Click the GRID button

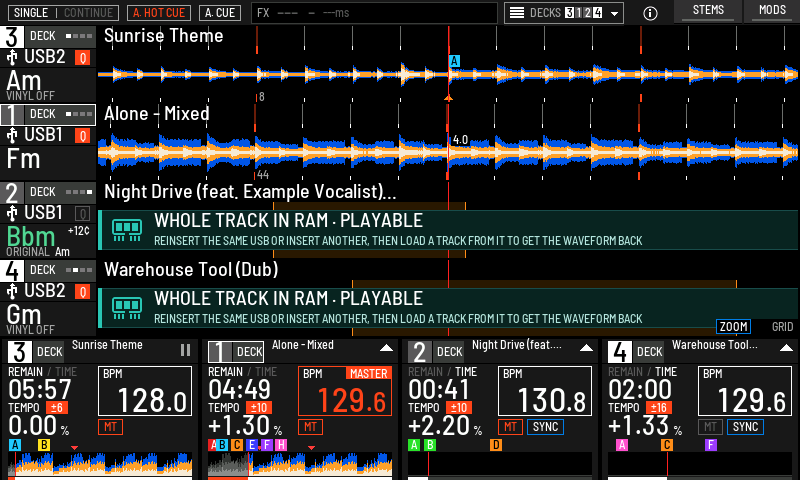point(782,326)
